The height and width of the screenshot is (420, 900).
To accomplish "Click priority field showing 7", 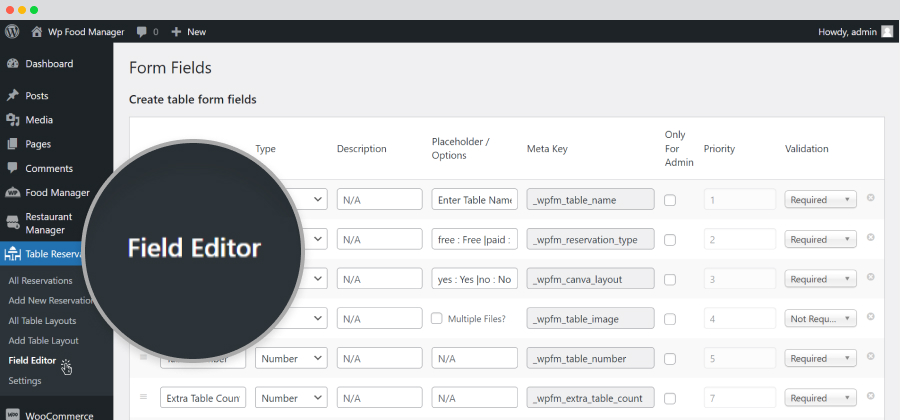I will pyautogui.click(x=740, y=398).
